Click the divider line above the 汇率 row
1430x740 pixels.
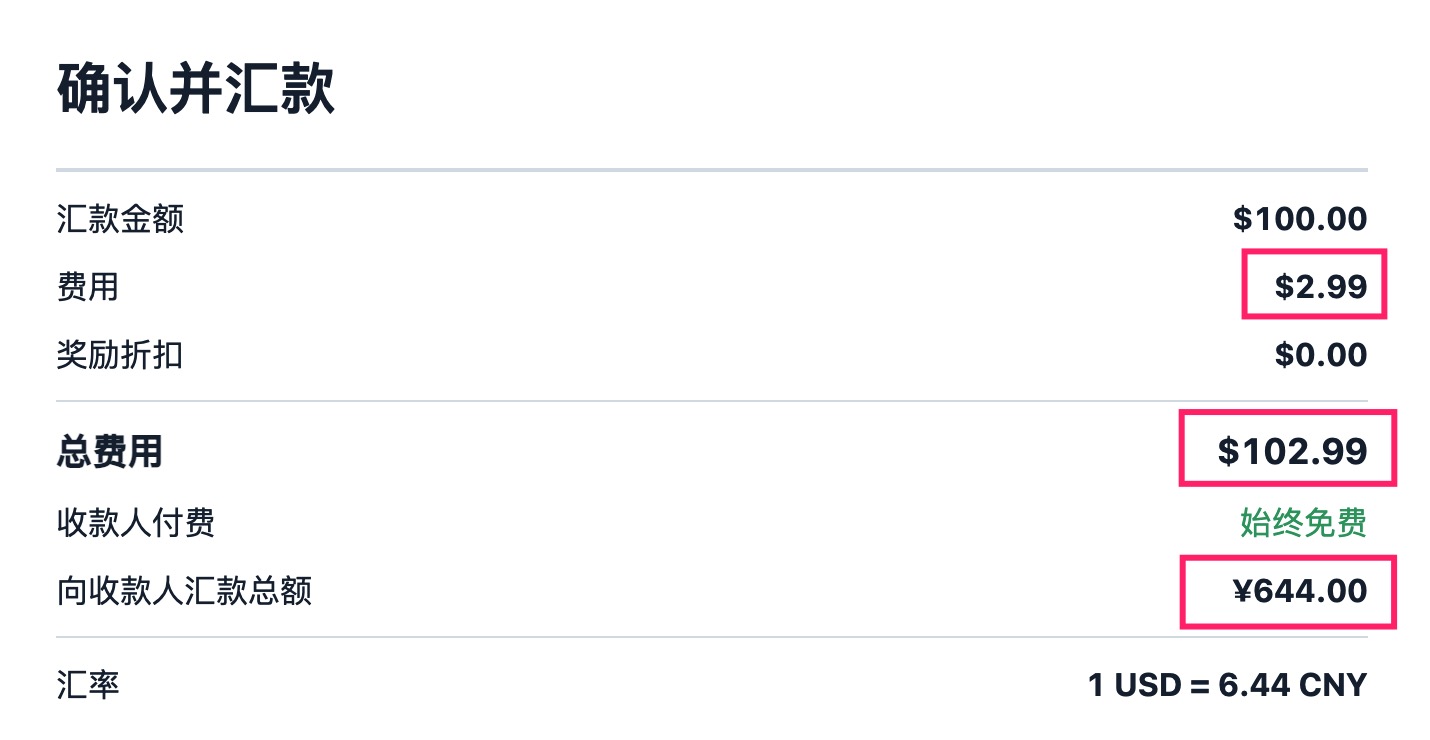click(711, 637)
